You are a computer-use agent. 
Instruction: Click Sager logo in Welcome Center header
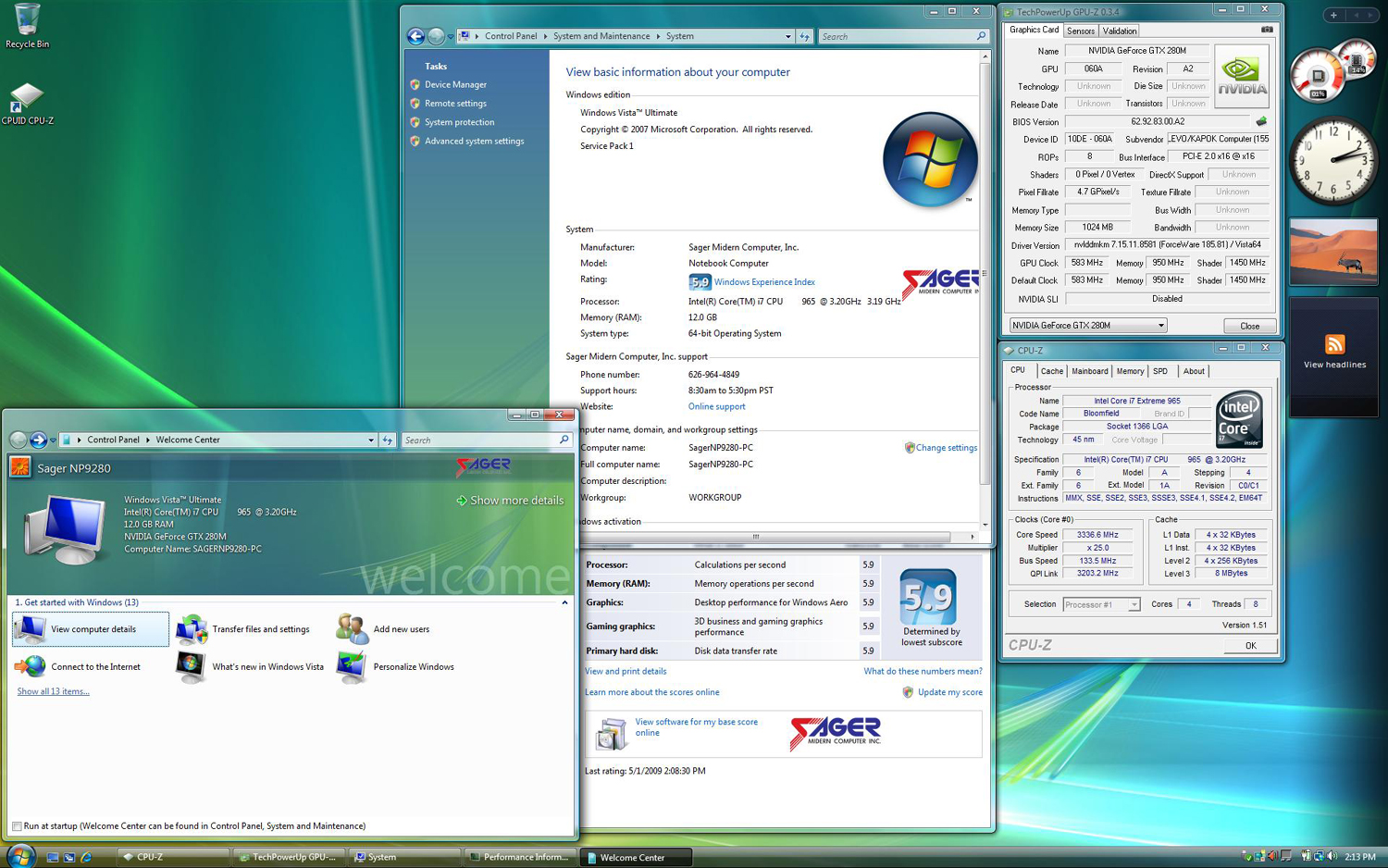[x=484, y=465]
